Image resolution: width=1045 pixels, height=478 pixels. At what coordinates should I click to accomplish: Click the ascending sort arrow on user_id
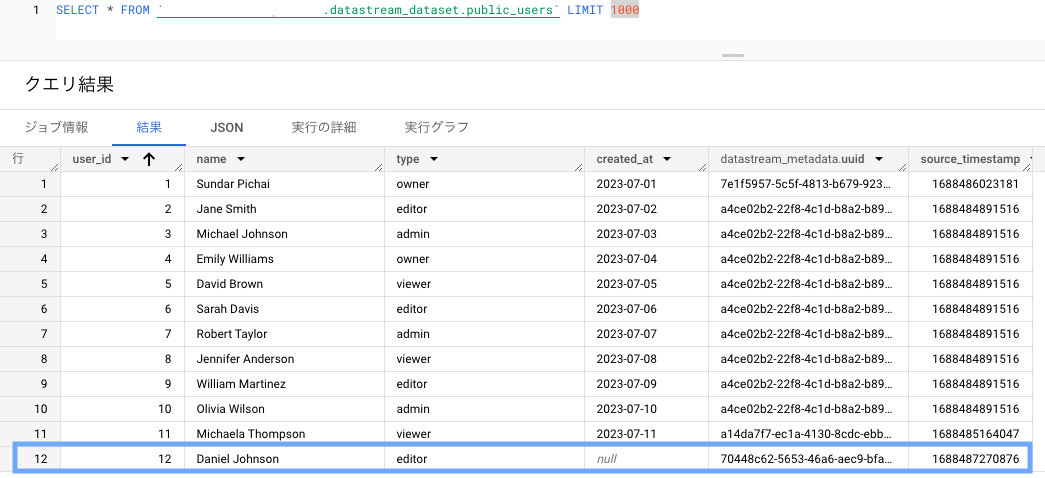click(x=149, y=159)
